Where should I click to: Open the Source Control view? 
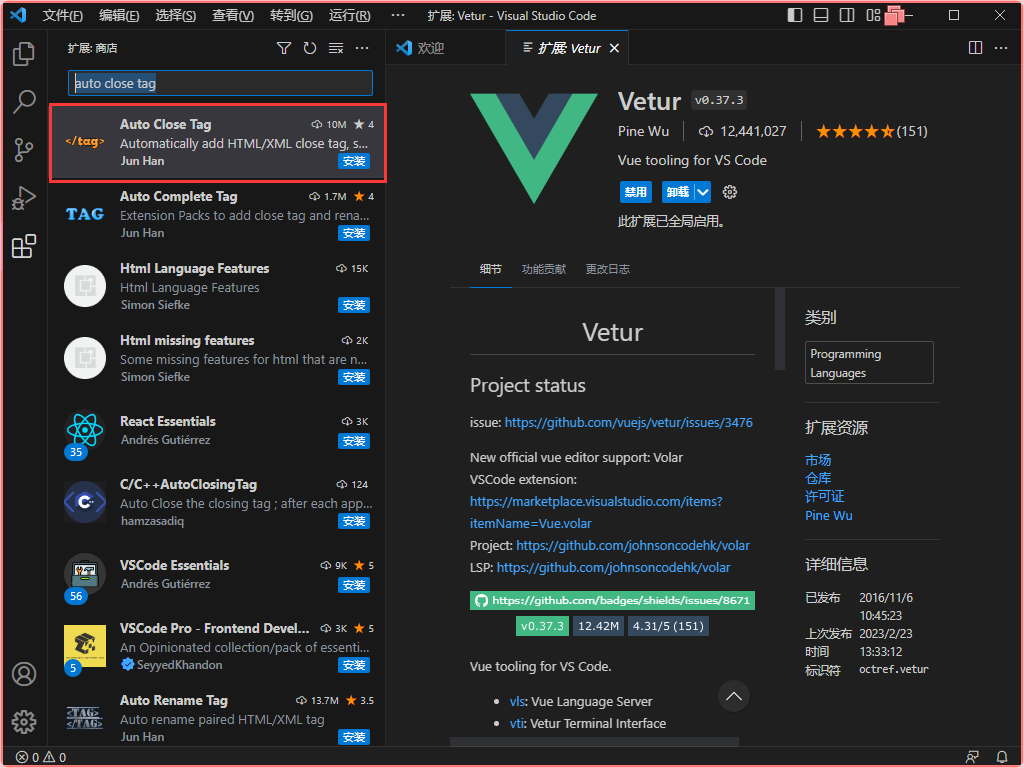click(x=24, y=150)
